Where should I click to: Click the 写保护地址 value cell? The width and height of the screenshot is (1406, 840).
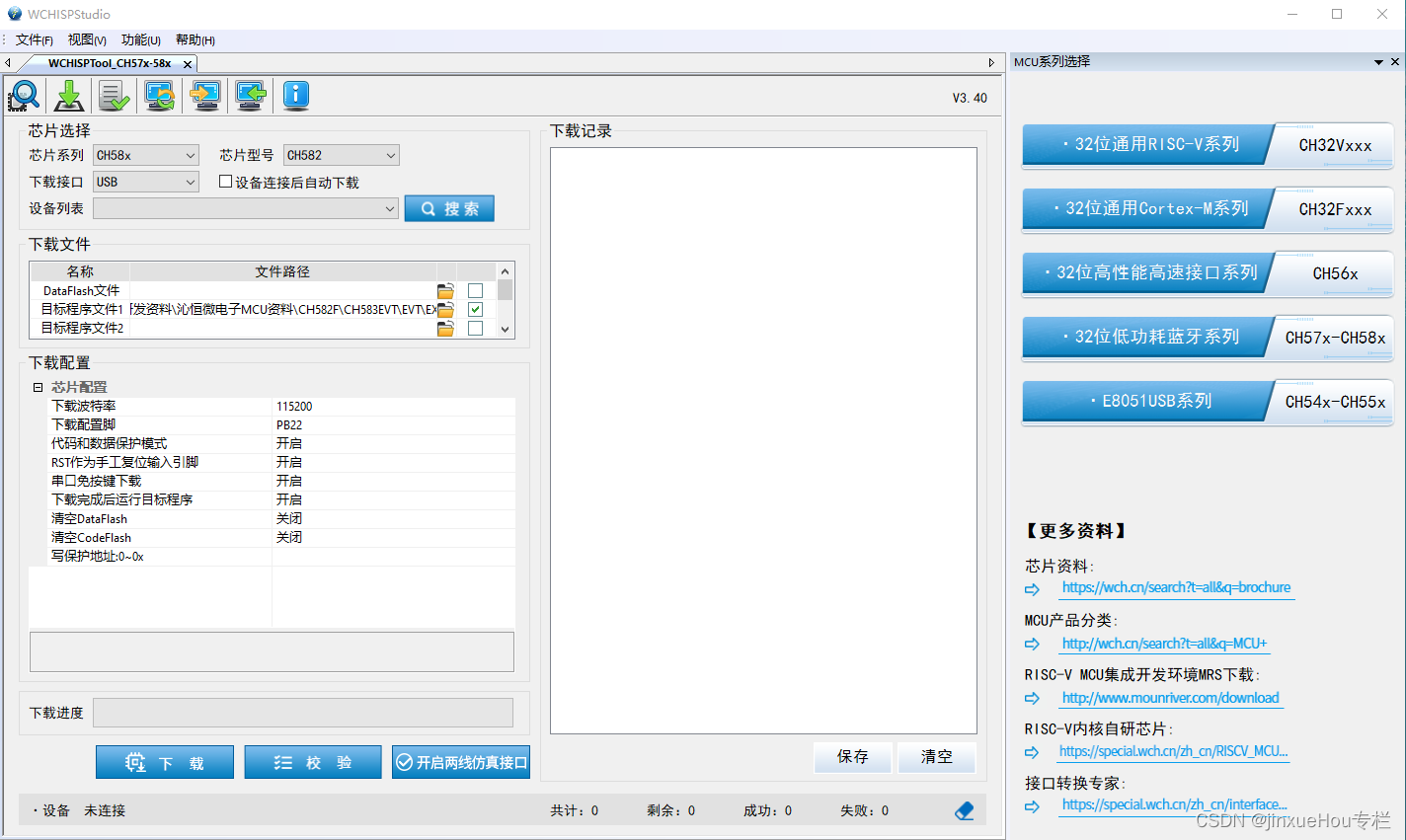(393, 557)
